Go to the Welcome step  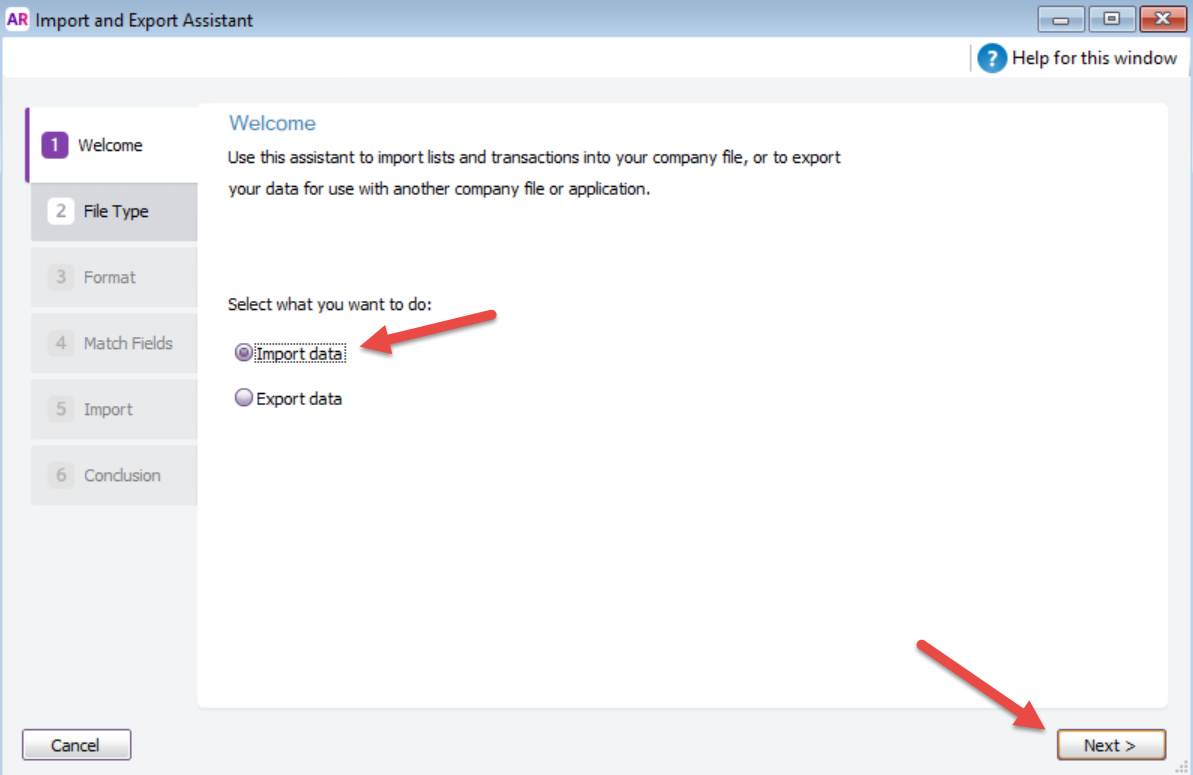113,145
